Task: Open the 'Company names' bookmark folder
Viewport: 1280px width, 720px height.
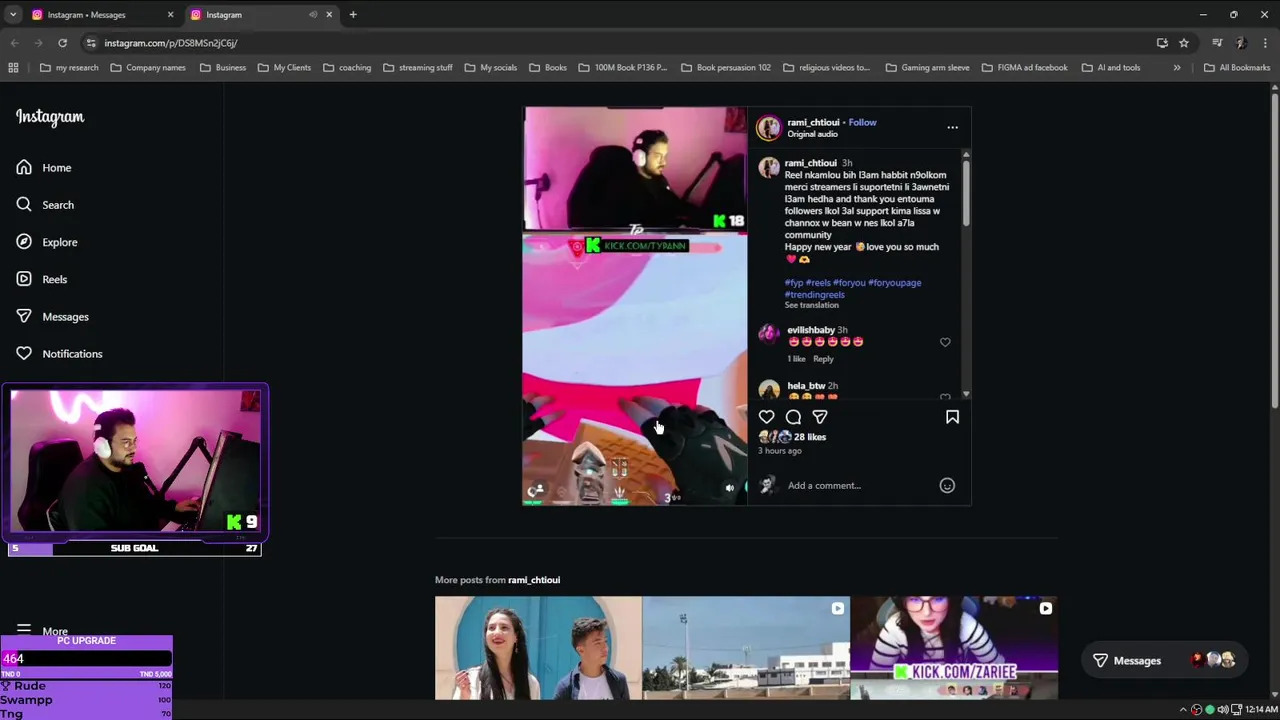Action: point(148,68)
